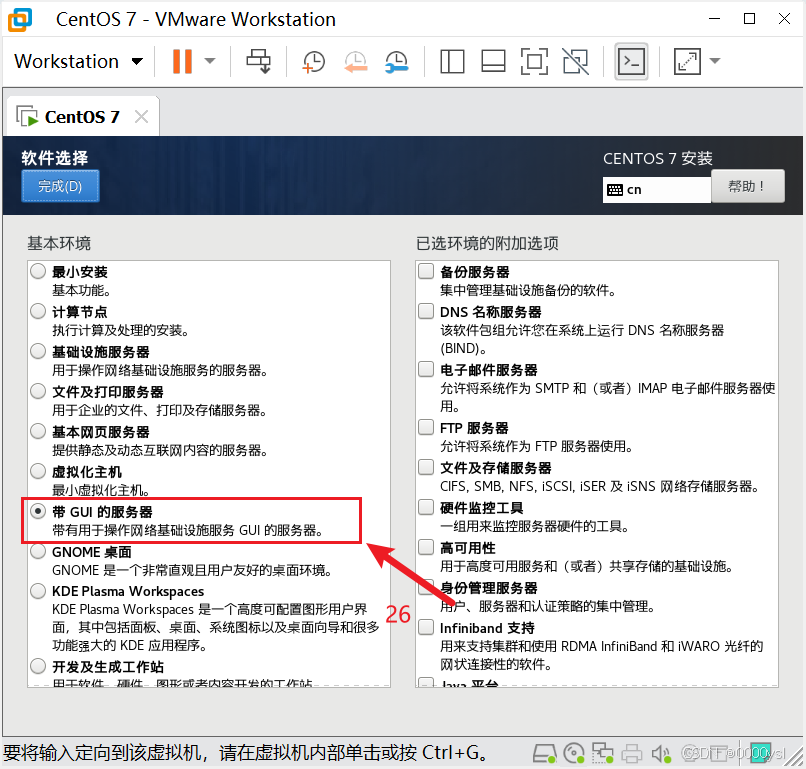Click the 执行计算及处理的安装。 description
Image resolution: width=806 pixels, height=769 pixels.
(x=120, y=330)
